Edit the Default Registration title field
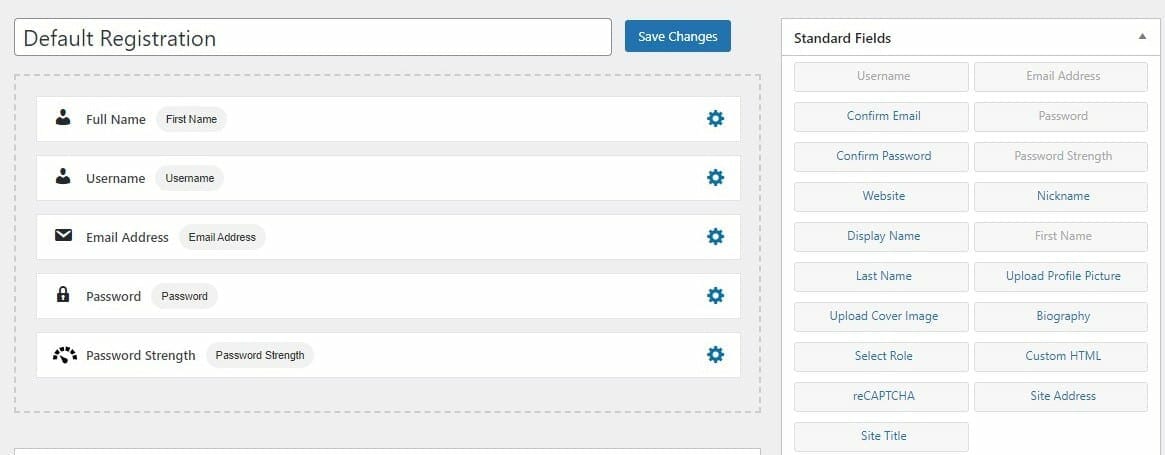Viewport: 1165px width, 455px height. 313,37
